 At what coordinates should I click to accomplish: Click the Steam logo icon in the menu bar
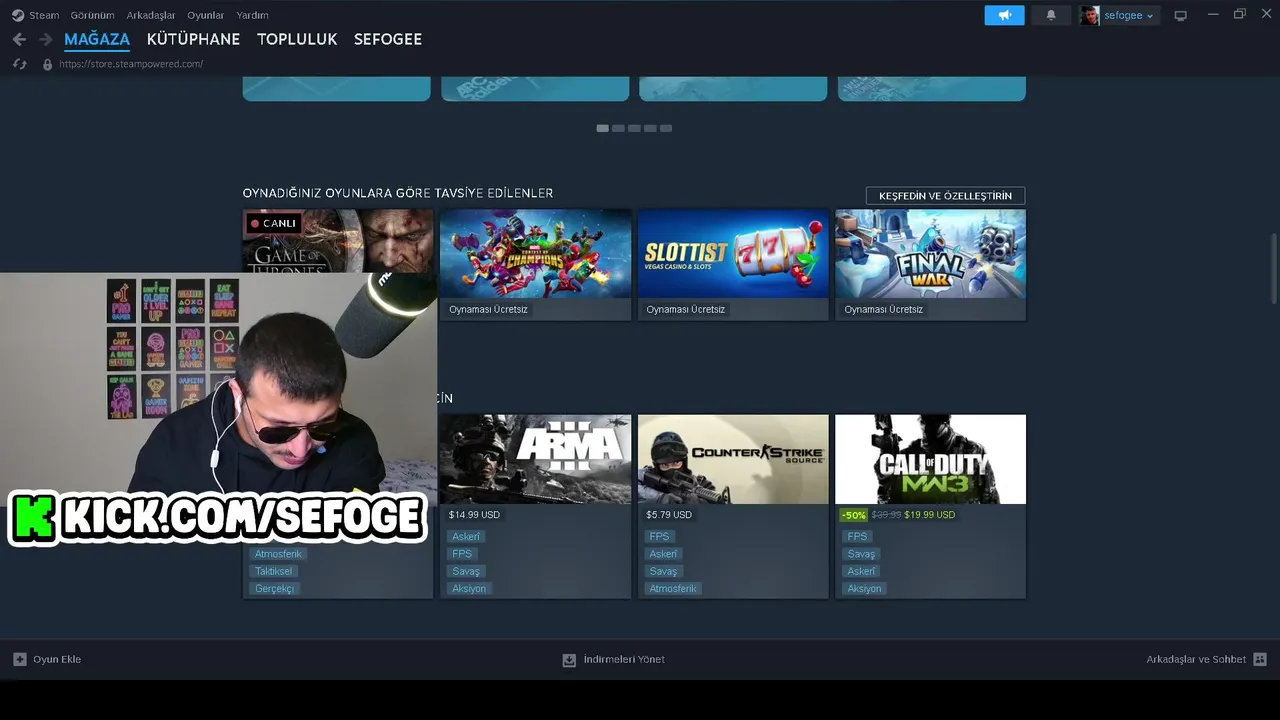tap(18, 15)
